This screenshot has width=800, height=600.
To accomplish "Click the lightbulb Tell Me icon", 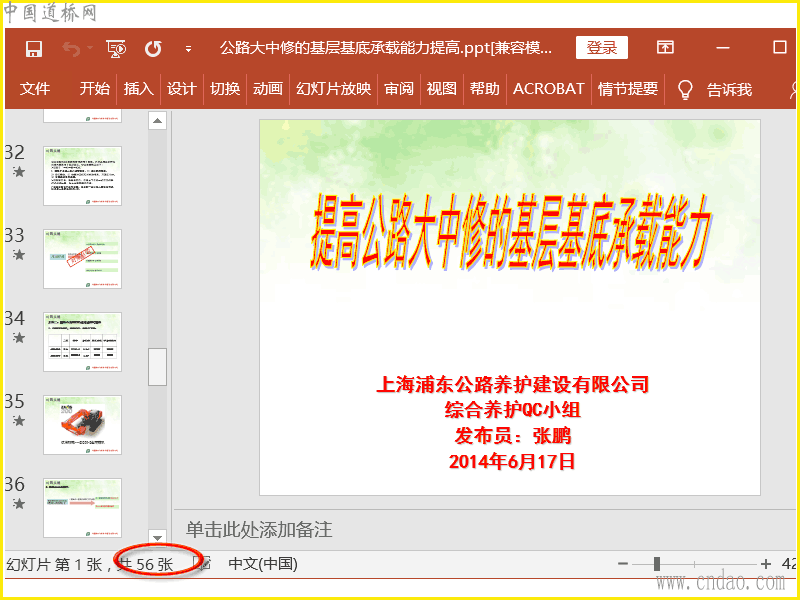I will click(x=685, y=89).
